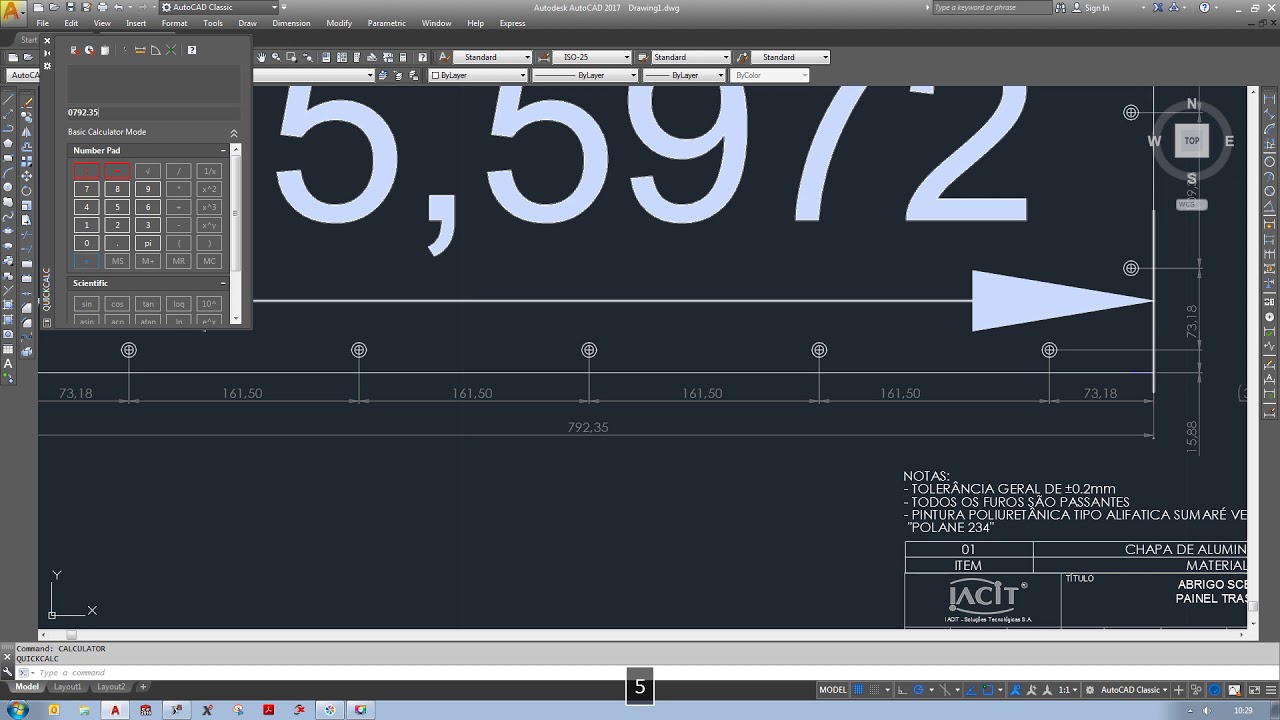Open the Standard text style dropdown
This screenshot has width=1280, height=720.
coord(491,57)
